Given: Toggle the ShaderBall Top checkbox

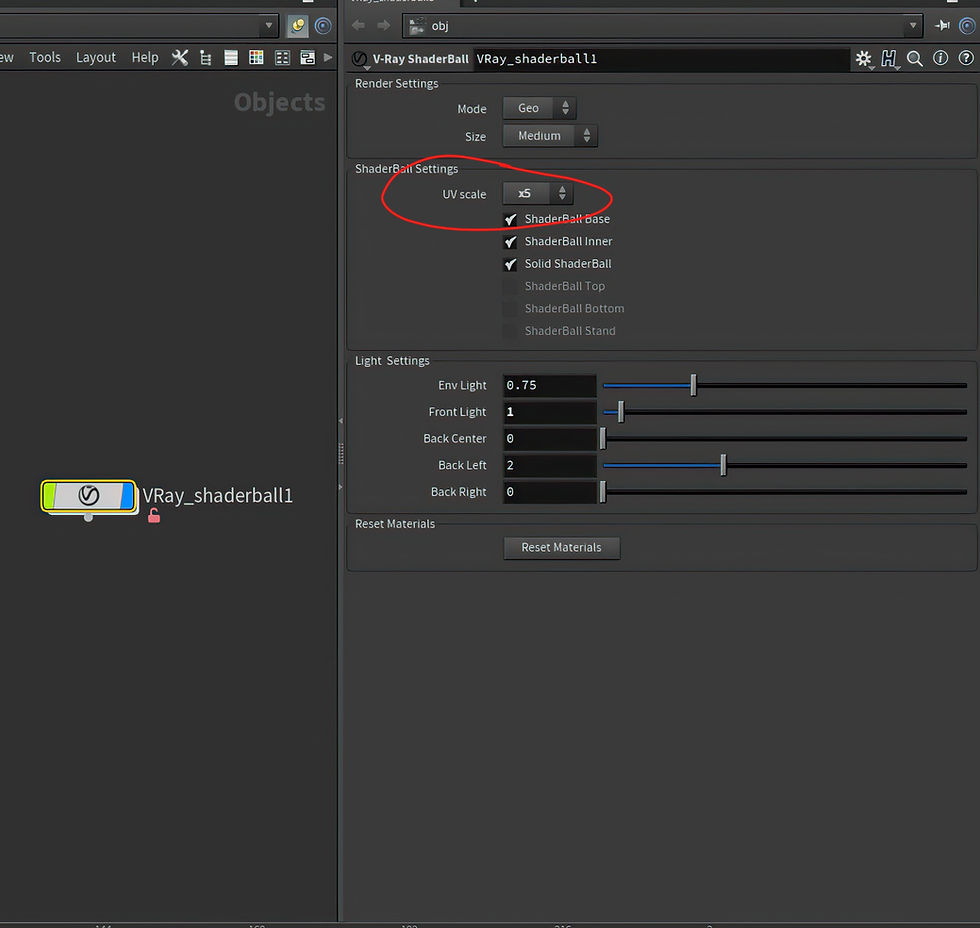Looking at the screenshot, I should coord(511,286).
